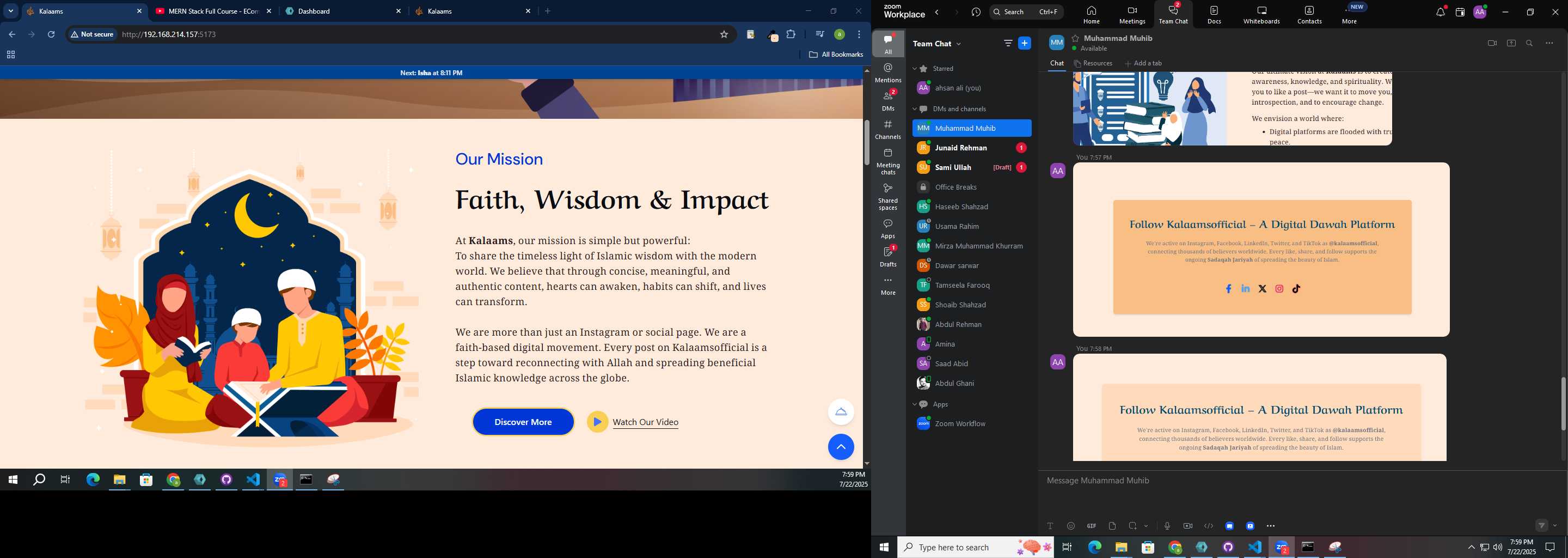1568x558 pixels.
Task: Record video message icon
Action: [1187, 526]
